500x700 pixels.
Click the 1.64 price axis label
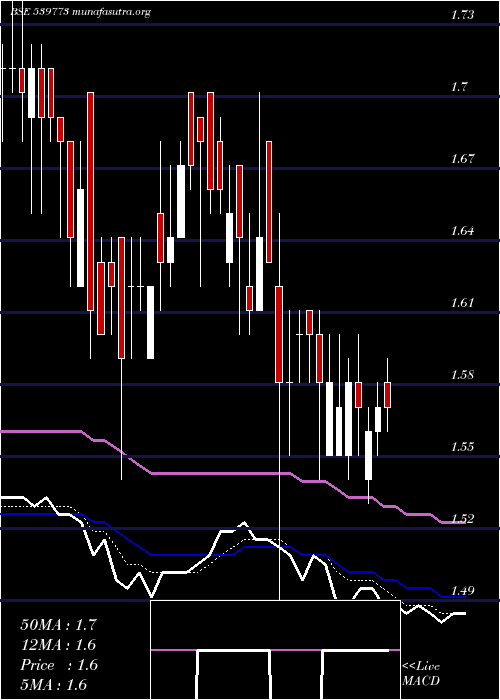click(462, 231)
